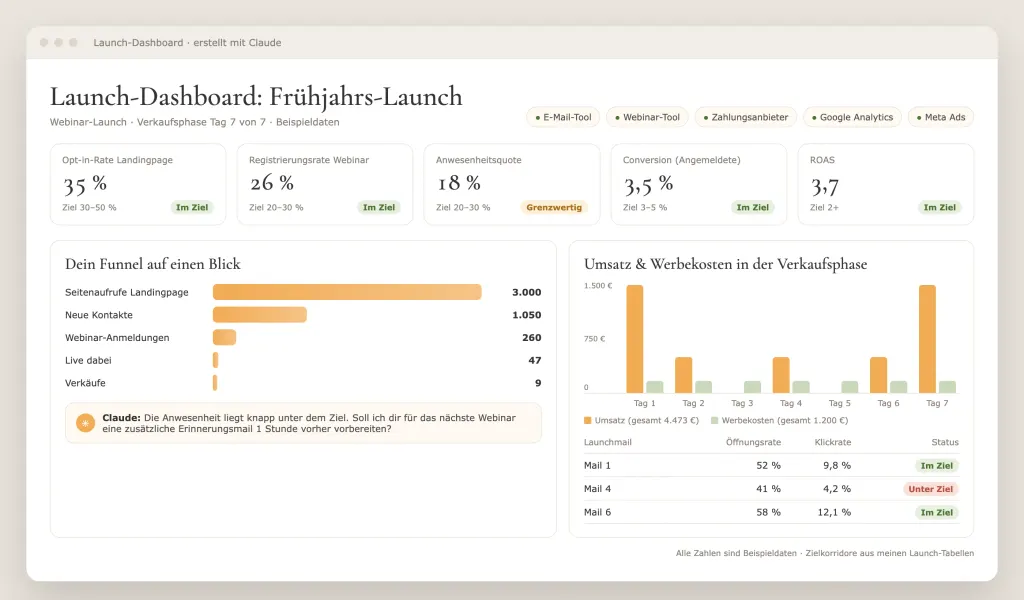Click the 1.500 € axis label
Screen dimensions: 1024x600
(x=598, y=286)
